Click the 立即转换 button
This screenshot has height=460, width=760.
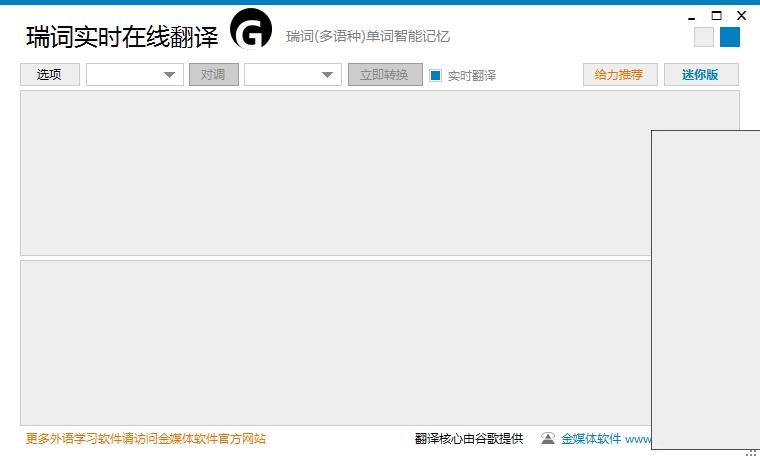(x=385, y=75)
